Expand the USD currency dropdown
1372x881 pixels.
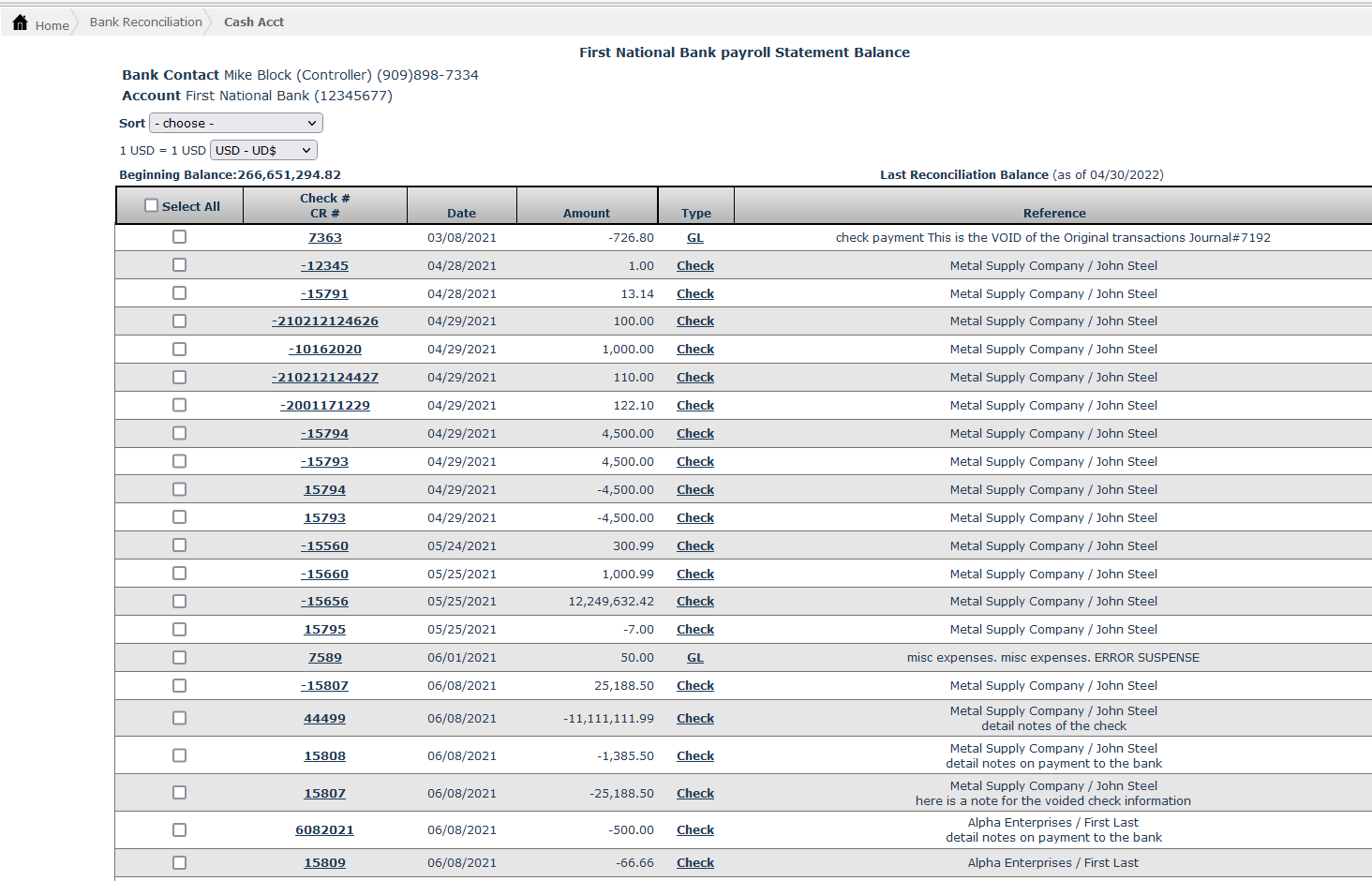tap(263, 150)
